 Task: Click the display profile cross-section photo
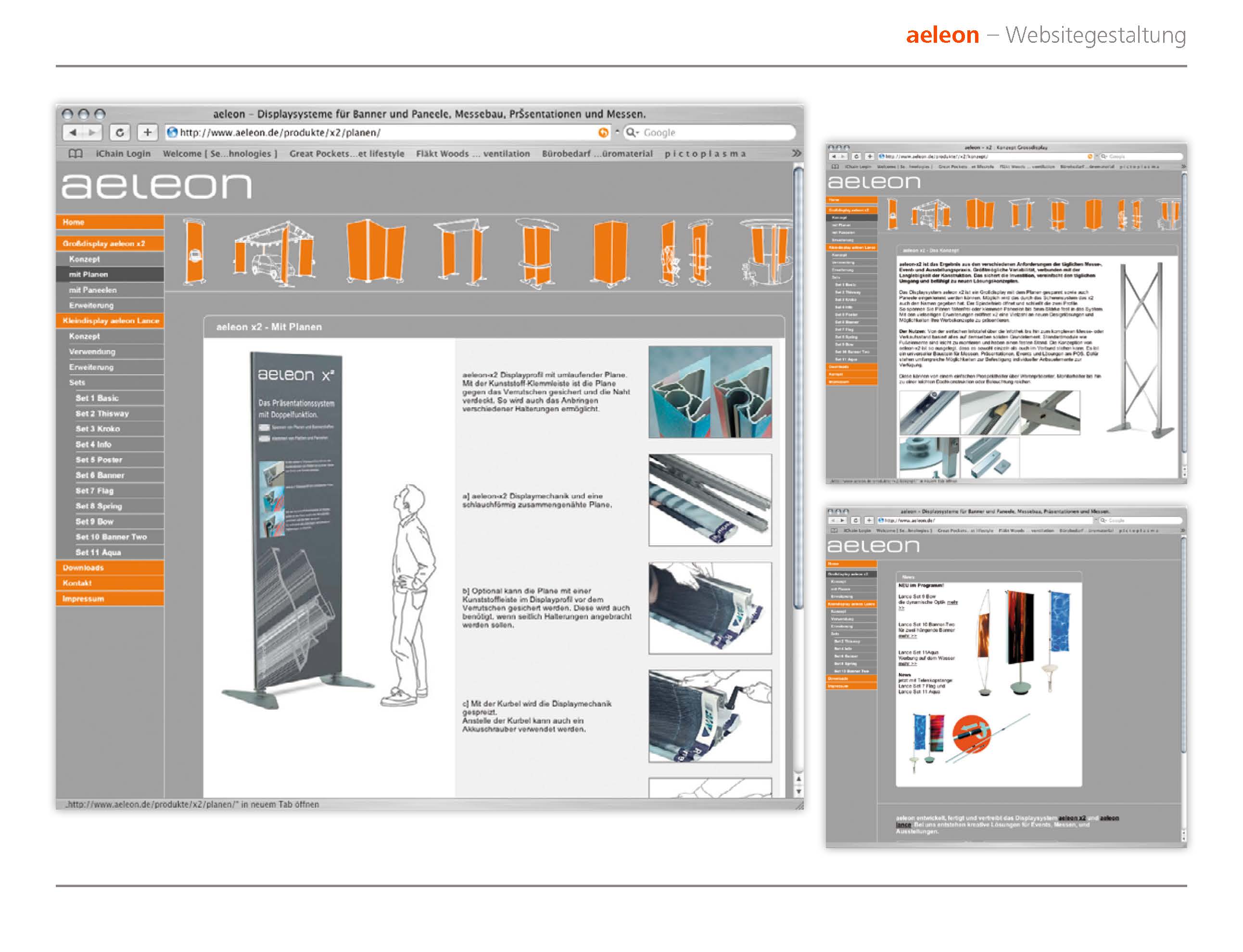tap(710, 392)
